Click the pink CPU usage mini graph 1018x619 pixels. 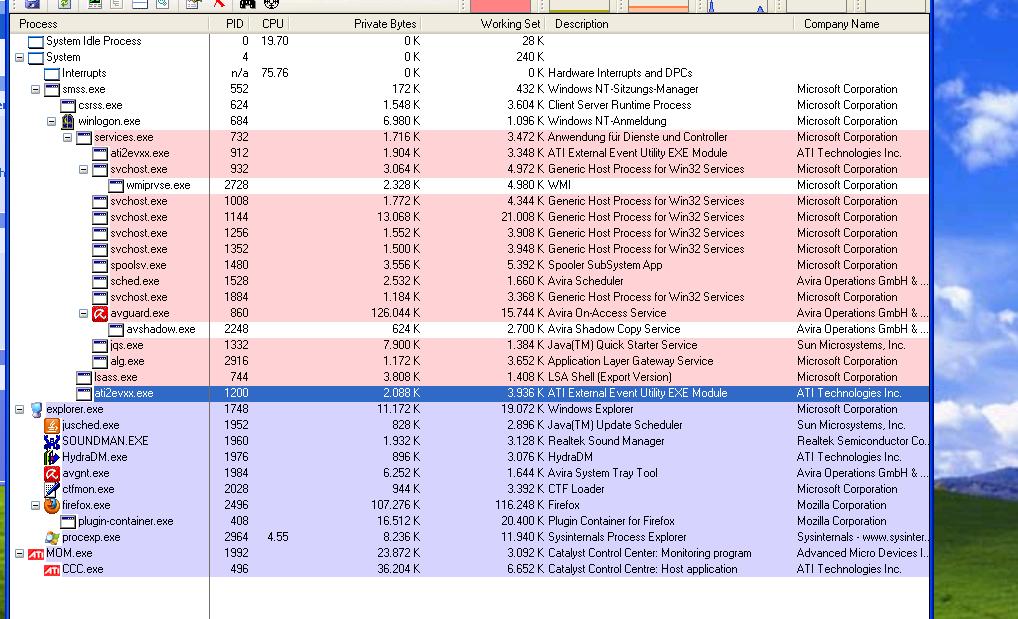click(x=500, y=6)
